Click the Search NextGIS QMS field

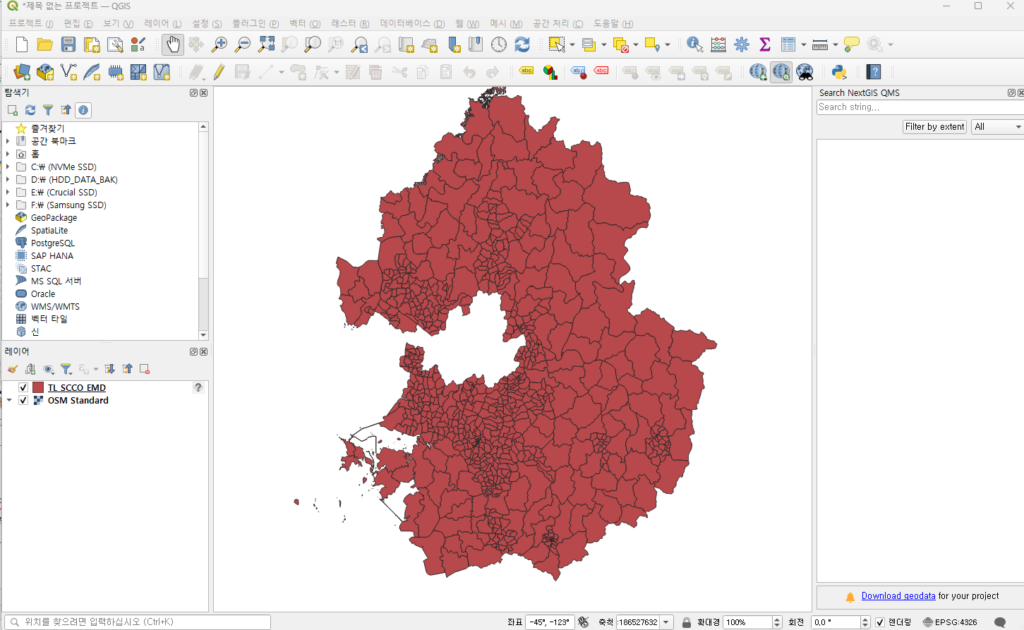pos(918,107)
